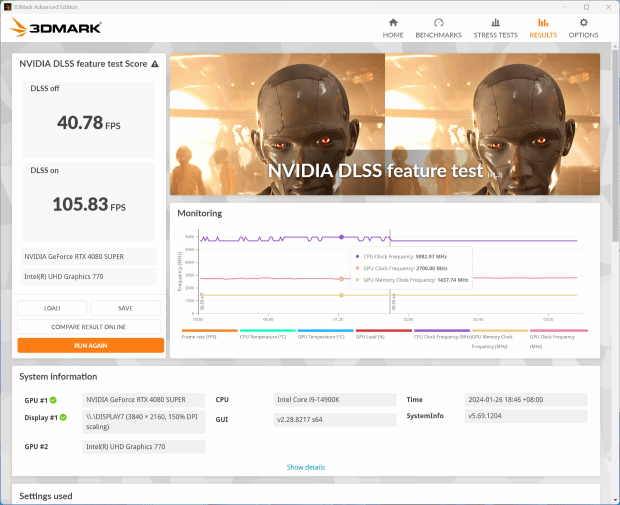Viewport: 620px width, 505px height.
Task: Click the GUI version v2.28.8217 s64
Action: tap(335, 420)
